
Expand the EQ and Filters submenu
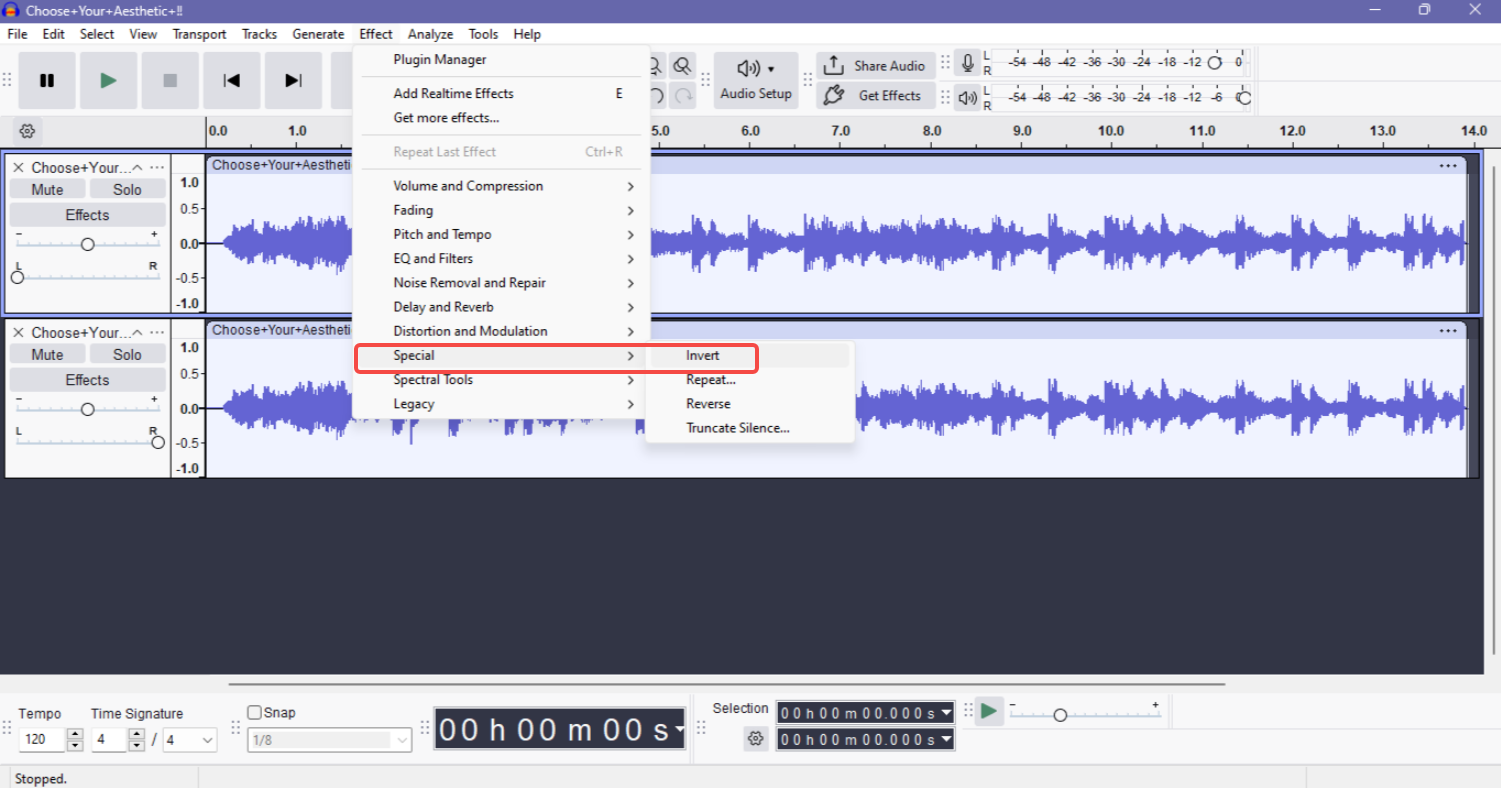502,259
